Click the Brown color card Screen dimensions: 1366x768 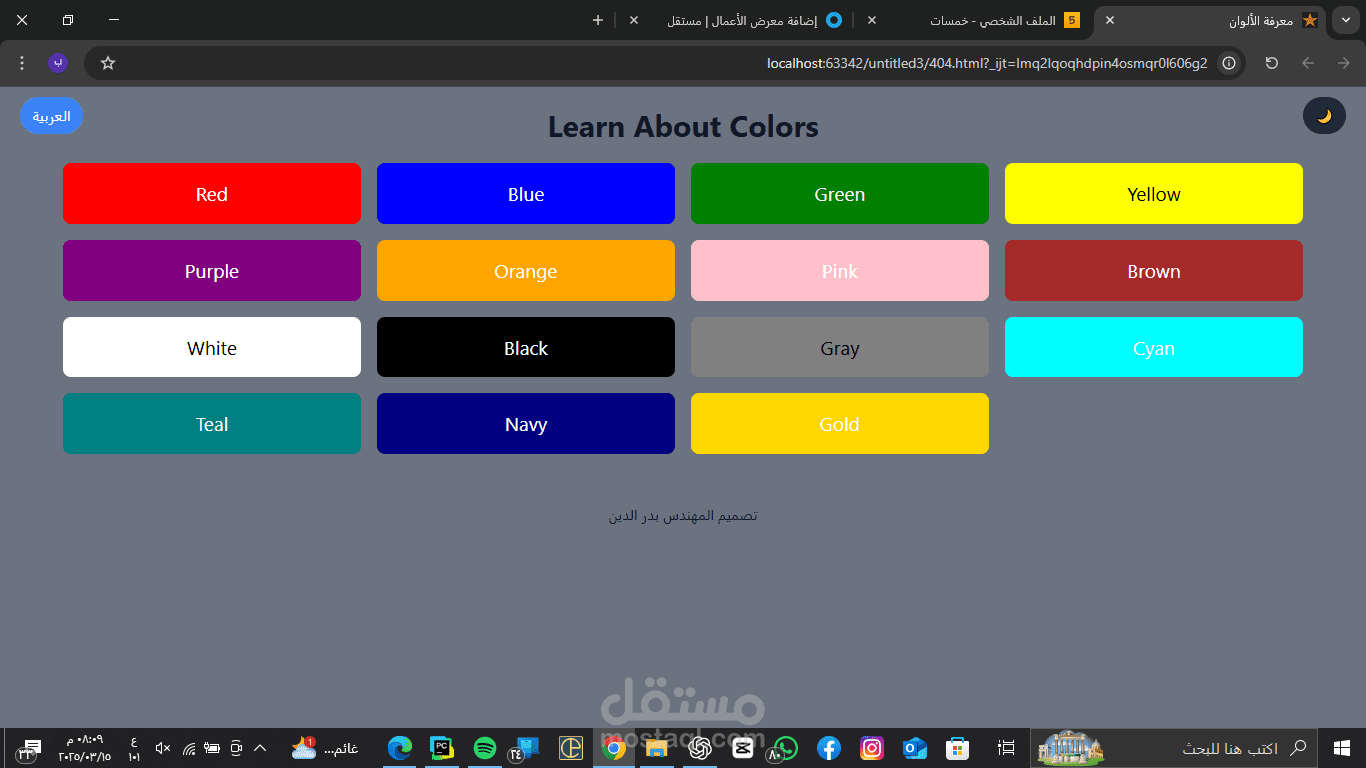(1154, 271)
